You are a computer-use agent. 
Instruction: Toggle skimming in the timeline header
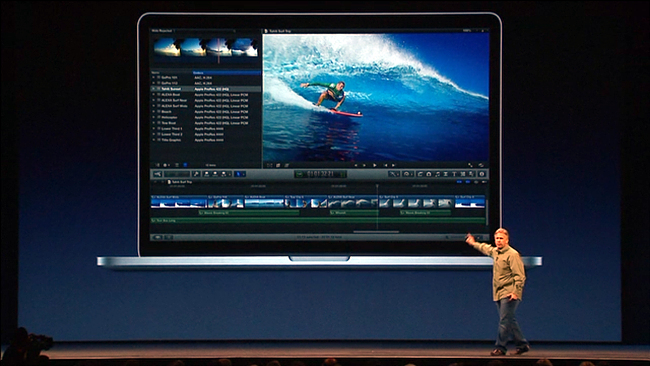point(459,182)
